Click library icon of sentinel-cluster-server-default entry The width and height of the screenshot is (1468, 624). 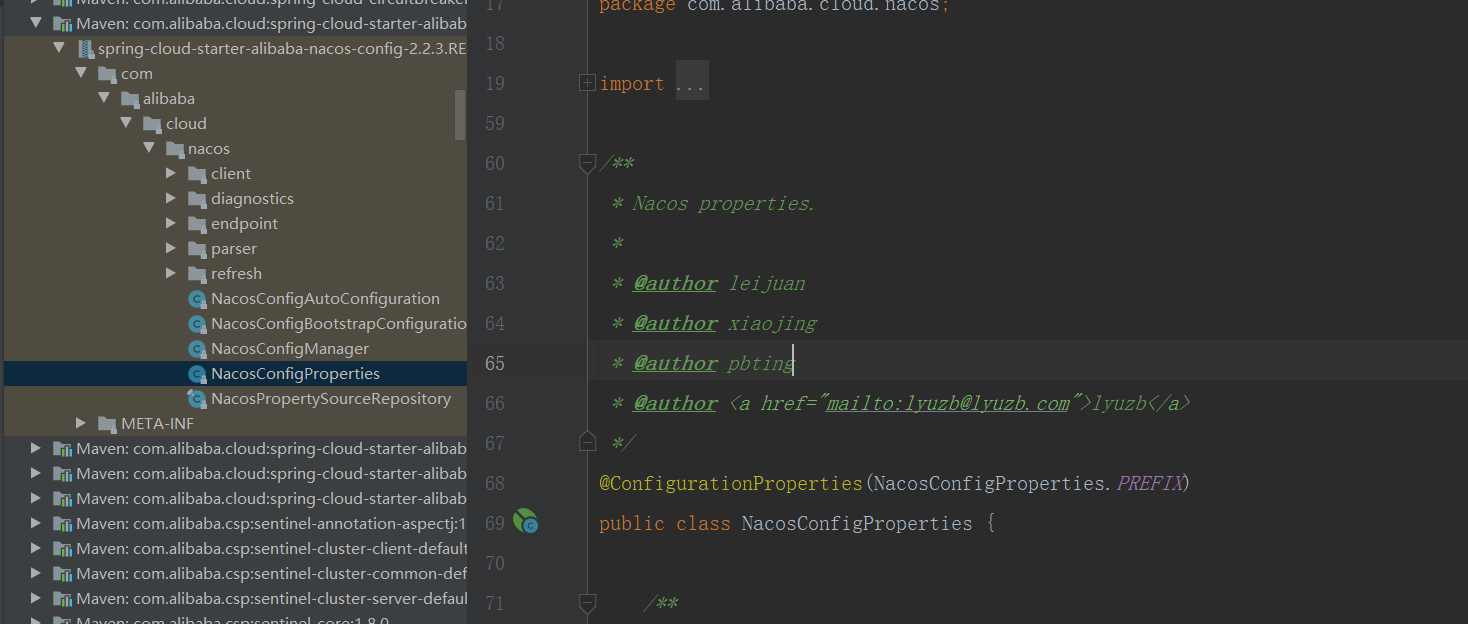62,599
